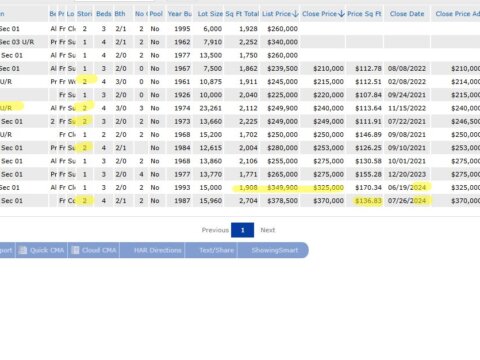Select the row with $325,000 close price
The image size is (480, 360).
point(240,188)
